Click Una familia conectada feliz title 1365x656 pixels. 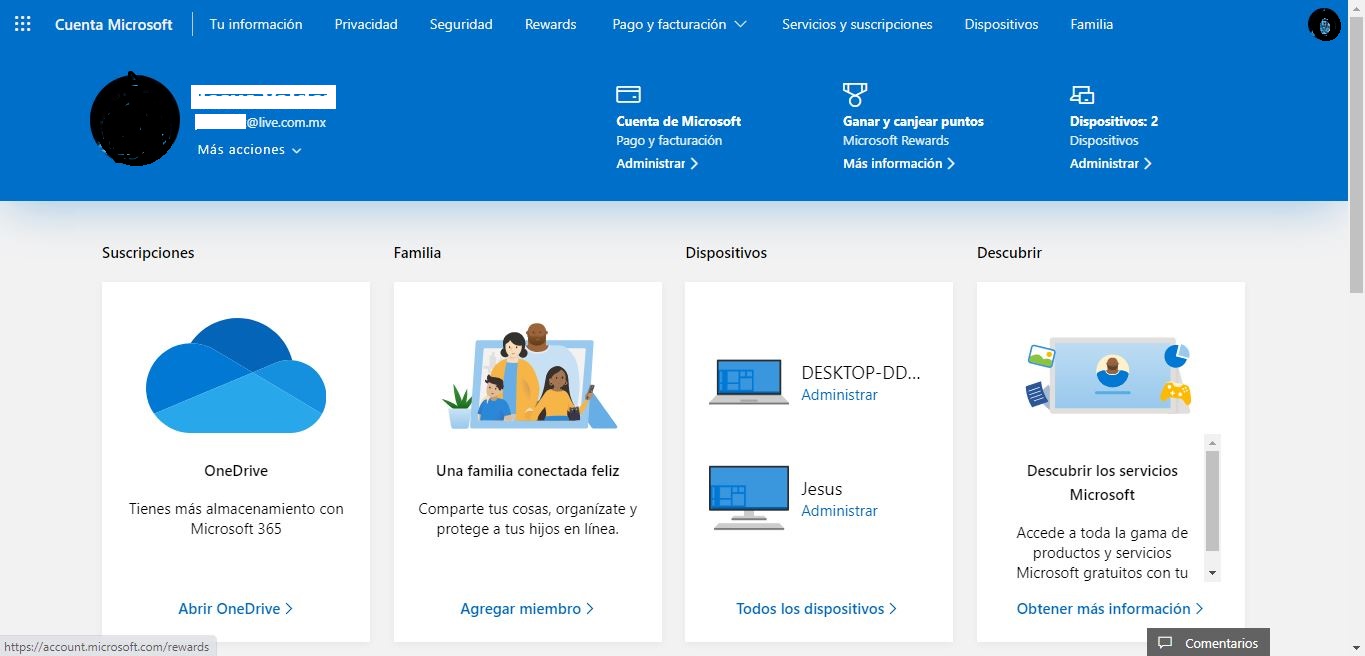coord(528,471)
